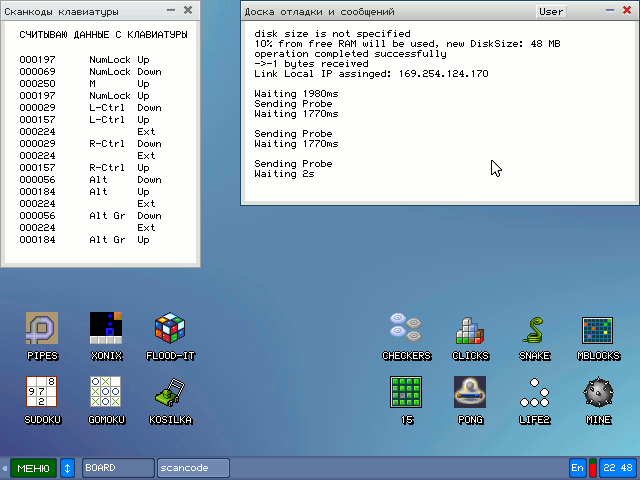Open the CHECKERS game icon
This screenshot has width=640, height=480.
[x=406, y=329]
